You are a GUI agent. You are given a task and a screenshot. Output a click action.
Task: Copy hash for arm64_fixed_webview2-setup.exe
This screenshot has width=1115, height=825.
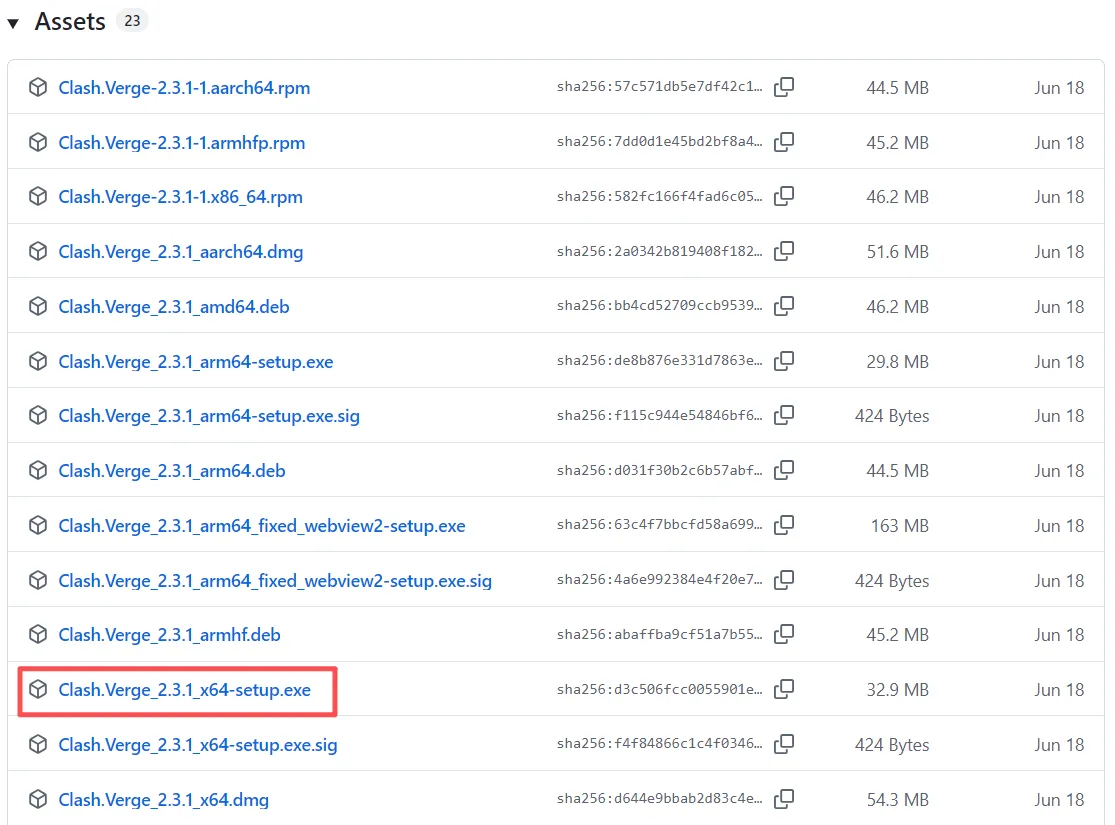pos(785,525)
